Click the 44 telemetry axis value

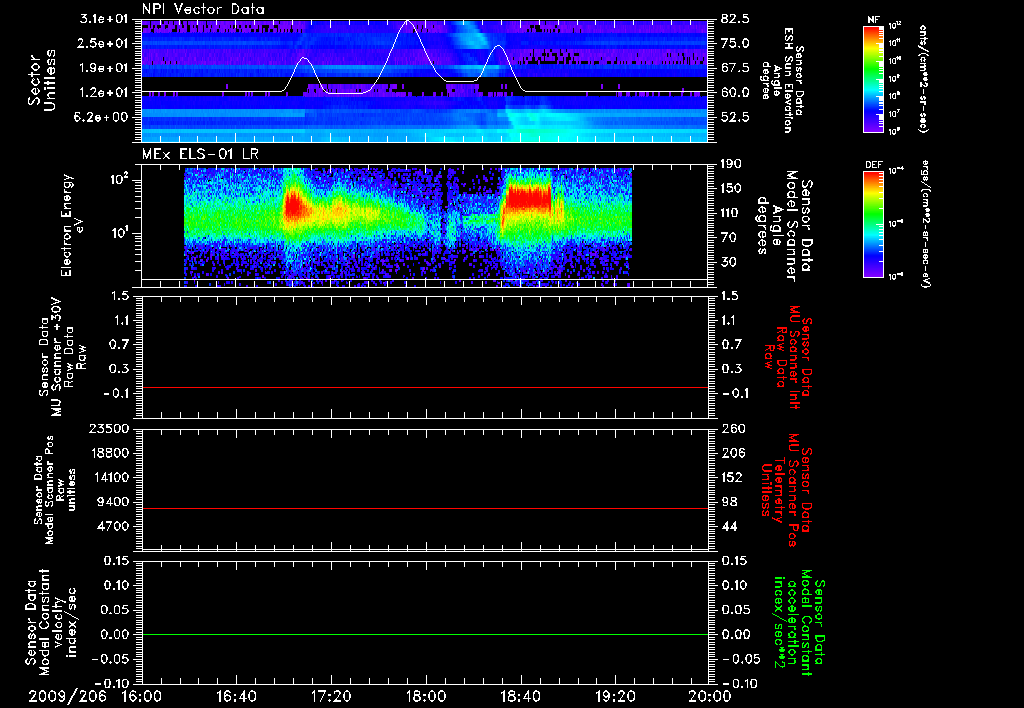pos(730,526)
